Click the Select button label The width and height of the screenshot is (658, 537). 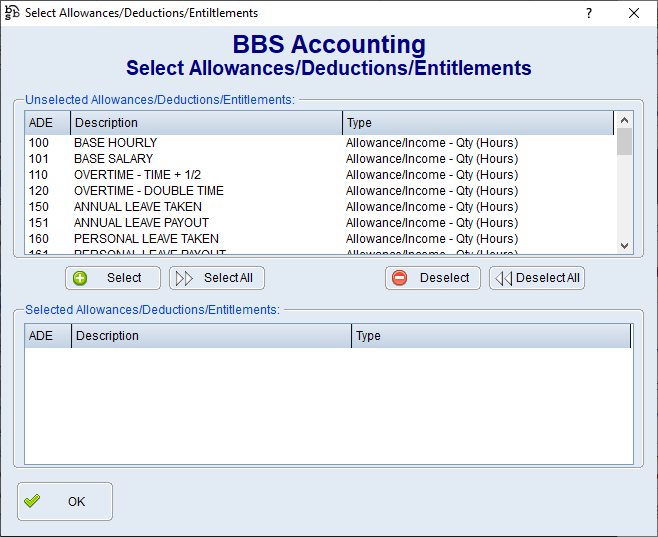pos(124,278)
